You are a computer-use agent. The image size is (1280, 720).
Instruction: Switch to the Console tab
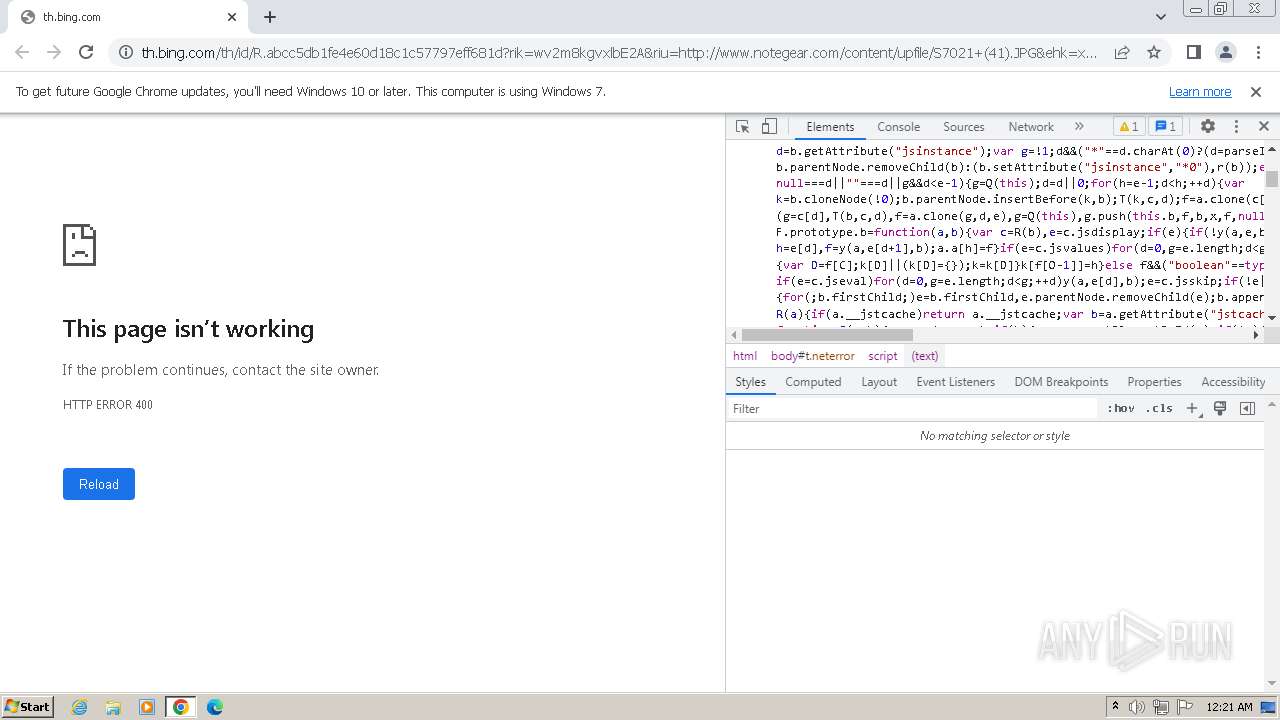pyautogui.click(x=898, y=127)
